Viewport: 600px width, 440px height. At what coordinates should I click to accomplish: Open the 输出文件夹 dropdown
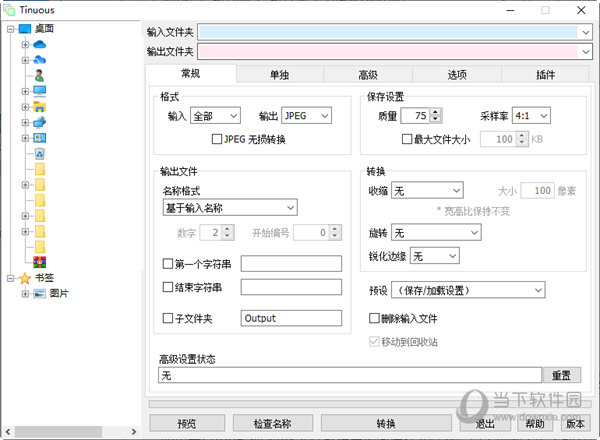tap(585, 51)
